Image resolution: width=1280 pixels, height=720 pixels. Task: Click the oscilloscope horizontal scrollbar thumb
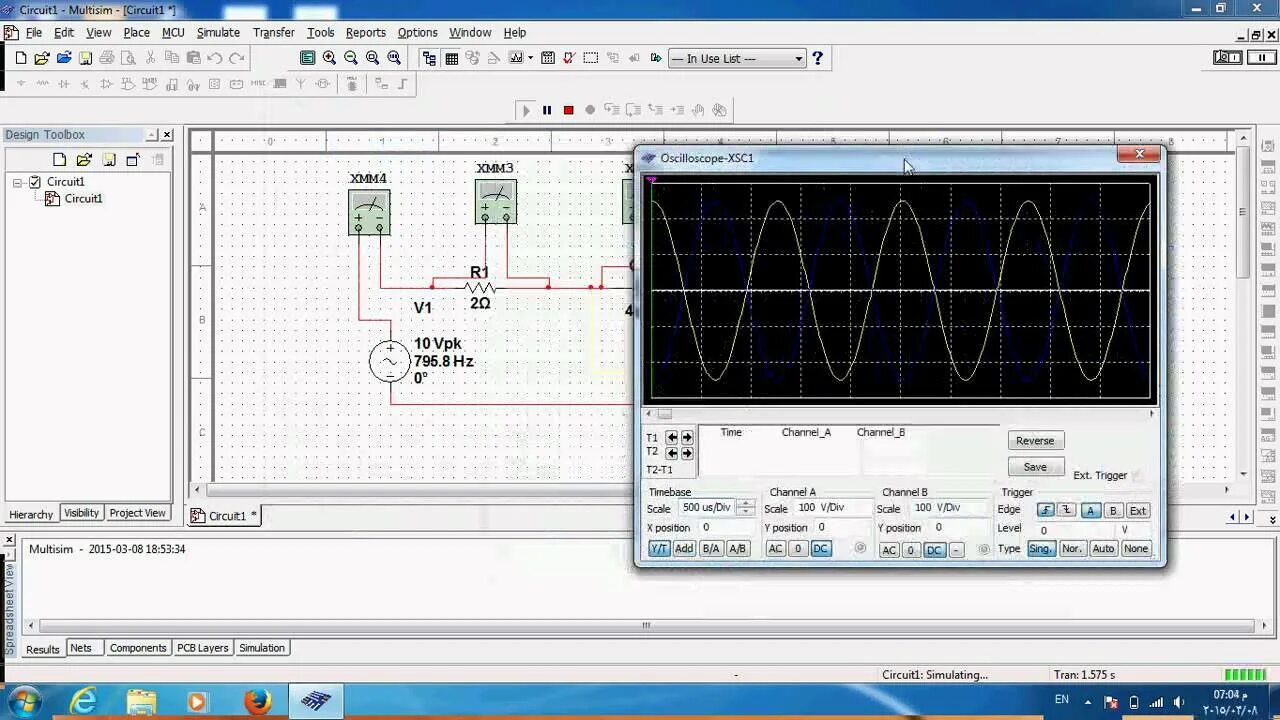(x=664, y=414)
